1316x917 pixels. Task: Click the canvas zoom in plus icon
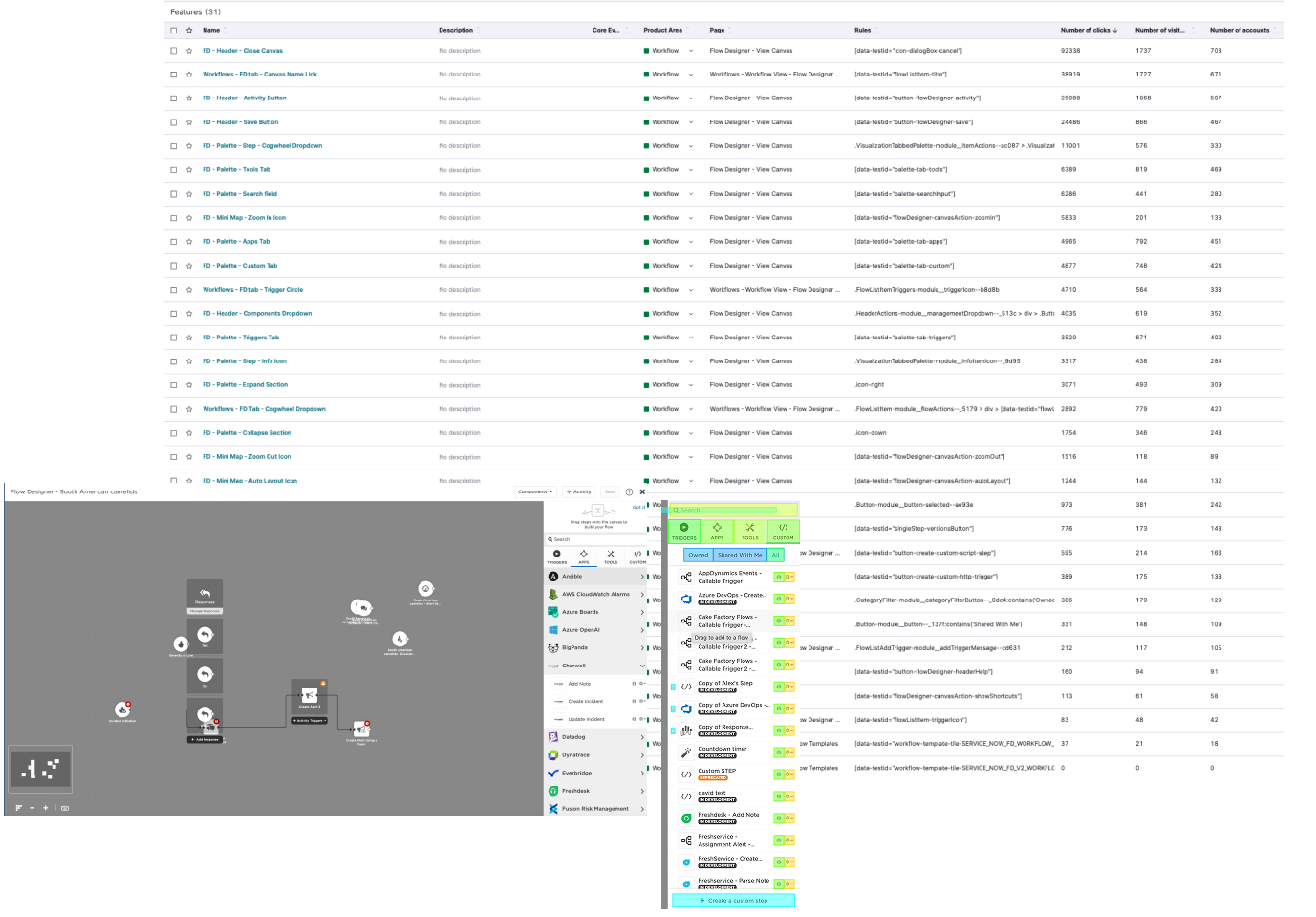(45, 808)
